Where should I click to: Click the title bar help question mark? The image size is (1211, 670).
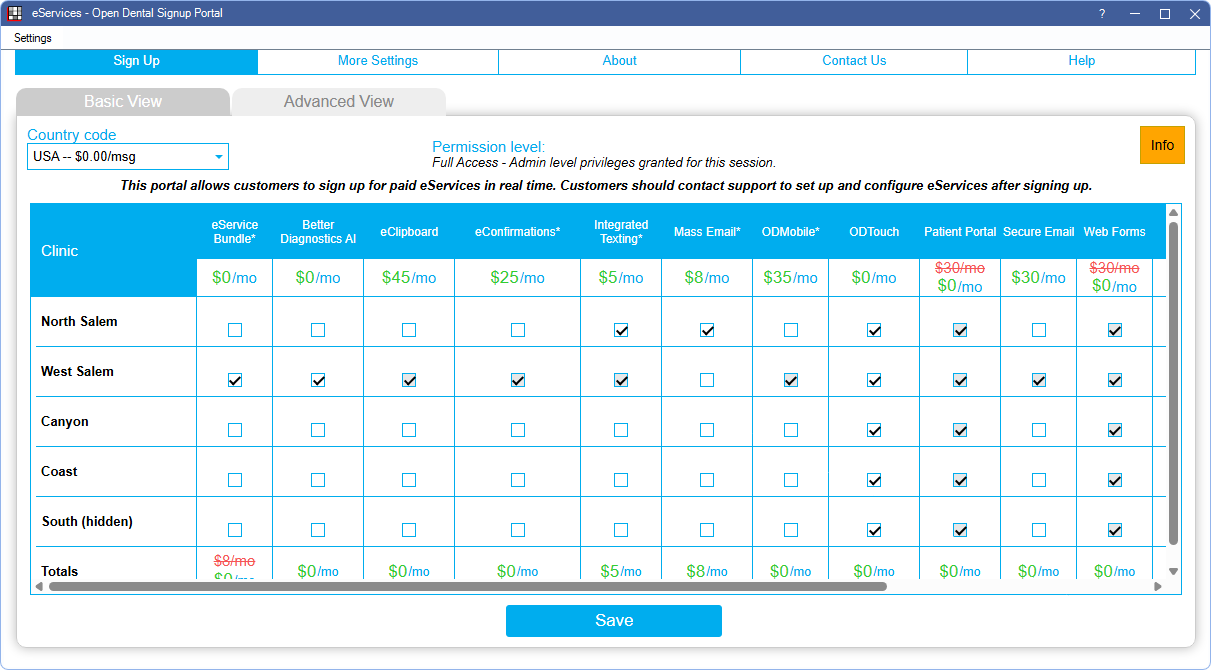(x=1102, y=13)
